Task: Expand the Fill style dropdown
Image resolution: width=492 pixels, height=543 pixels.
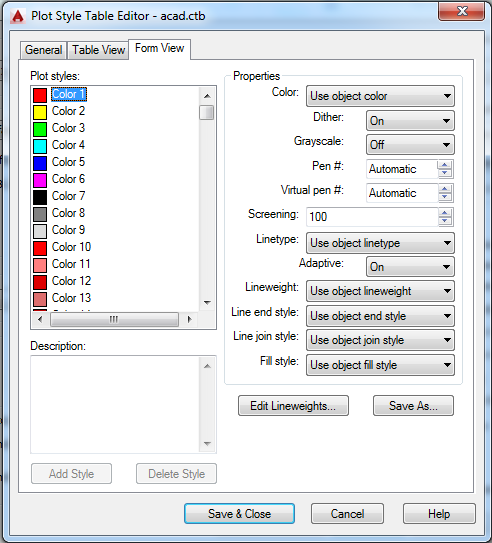Action: pos(380,365)
